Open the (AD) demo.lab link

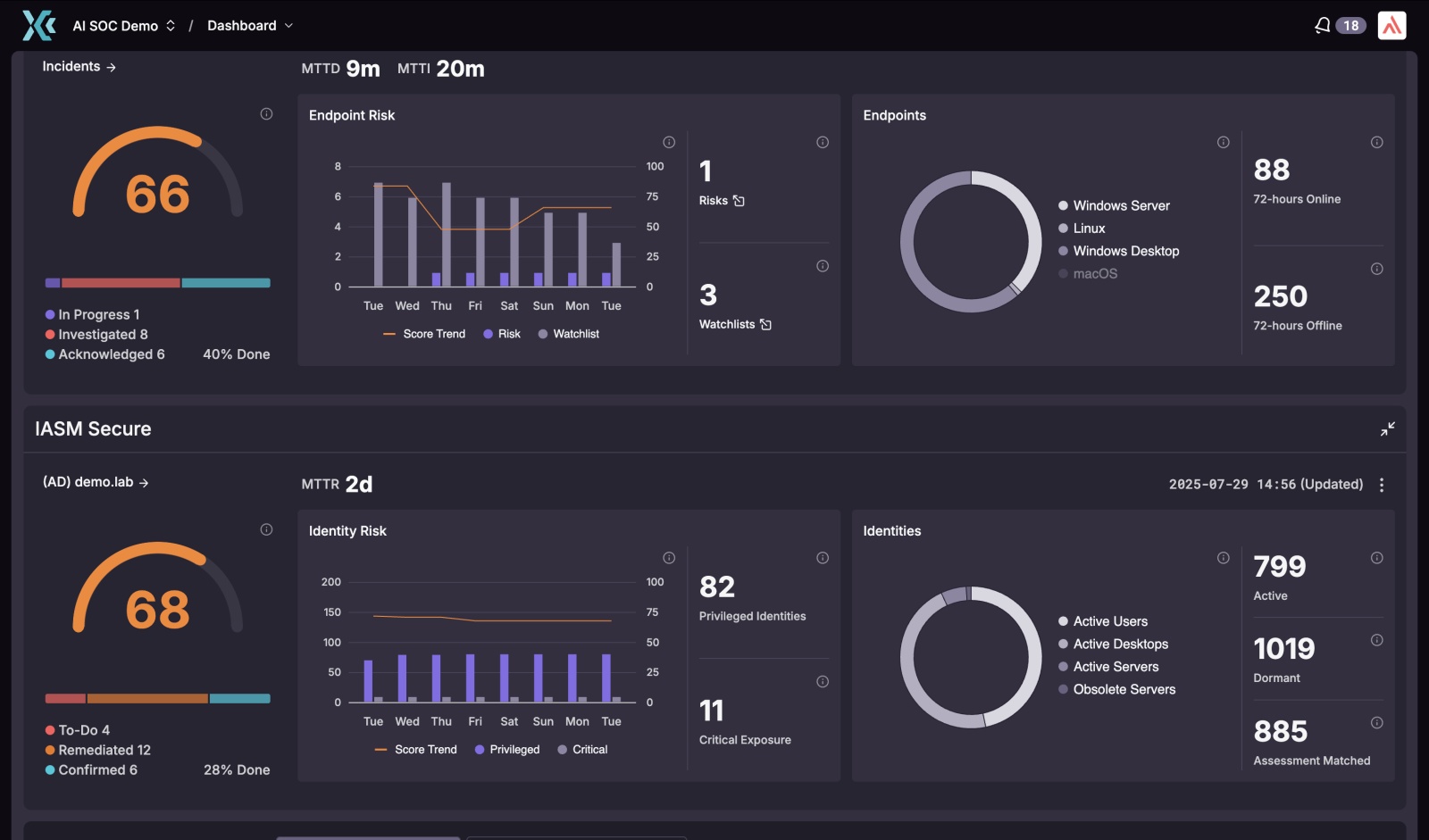(96, 482)
